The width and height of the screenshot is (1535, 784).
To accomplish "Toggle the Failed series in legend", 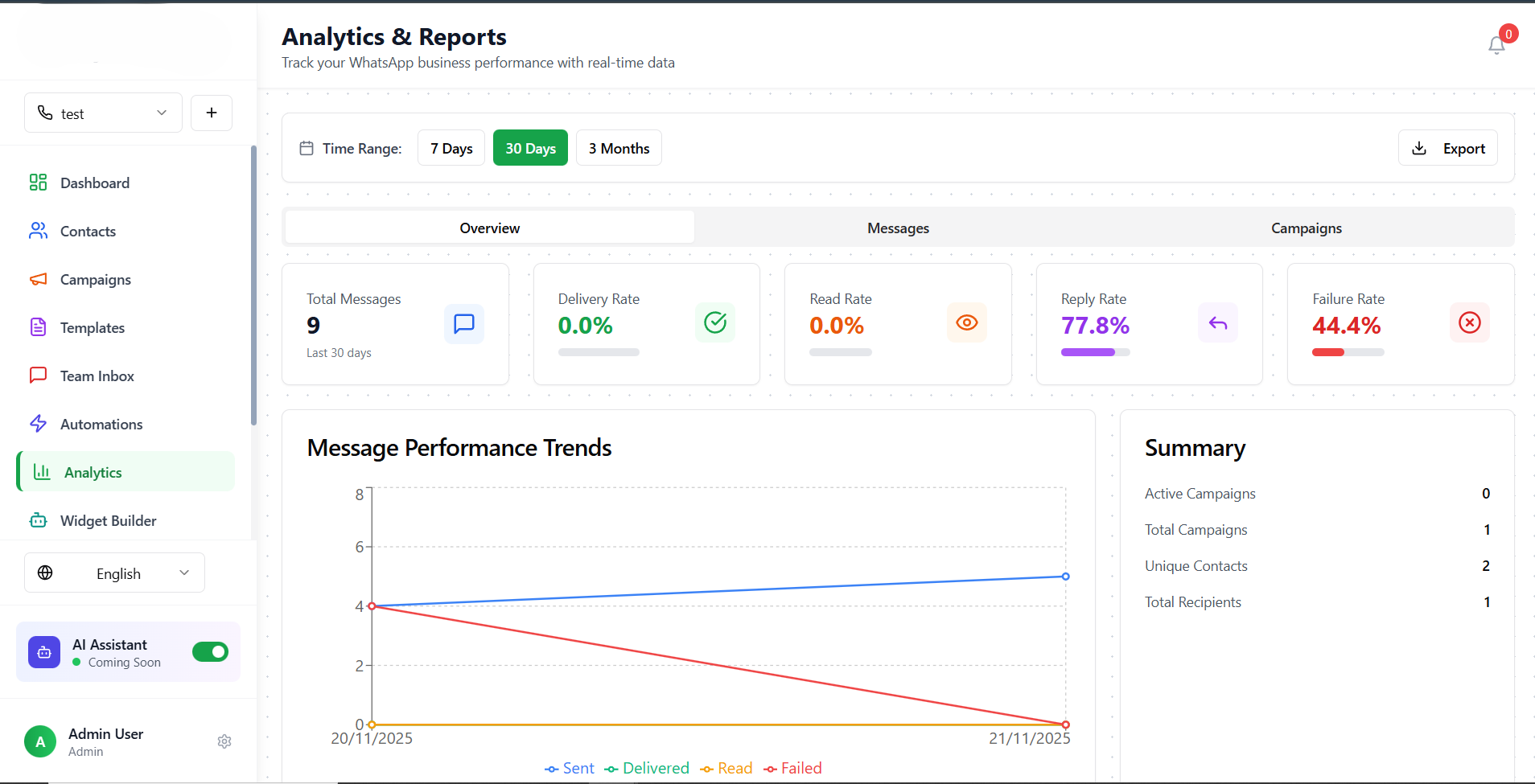I will (792, 768).
